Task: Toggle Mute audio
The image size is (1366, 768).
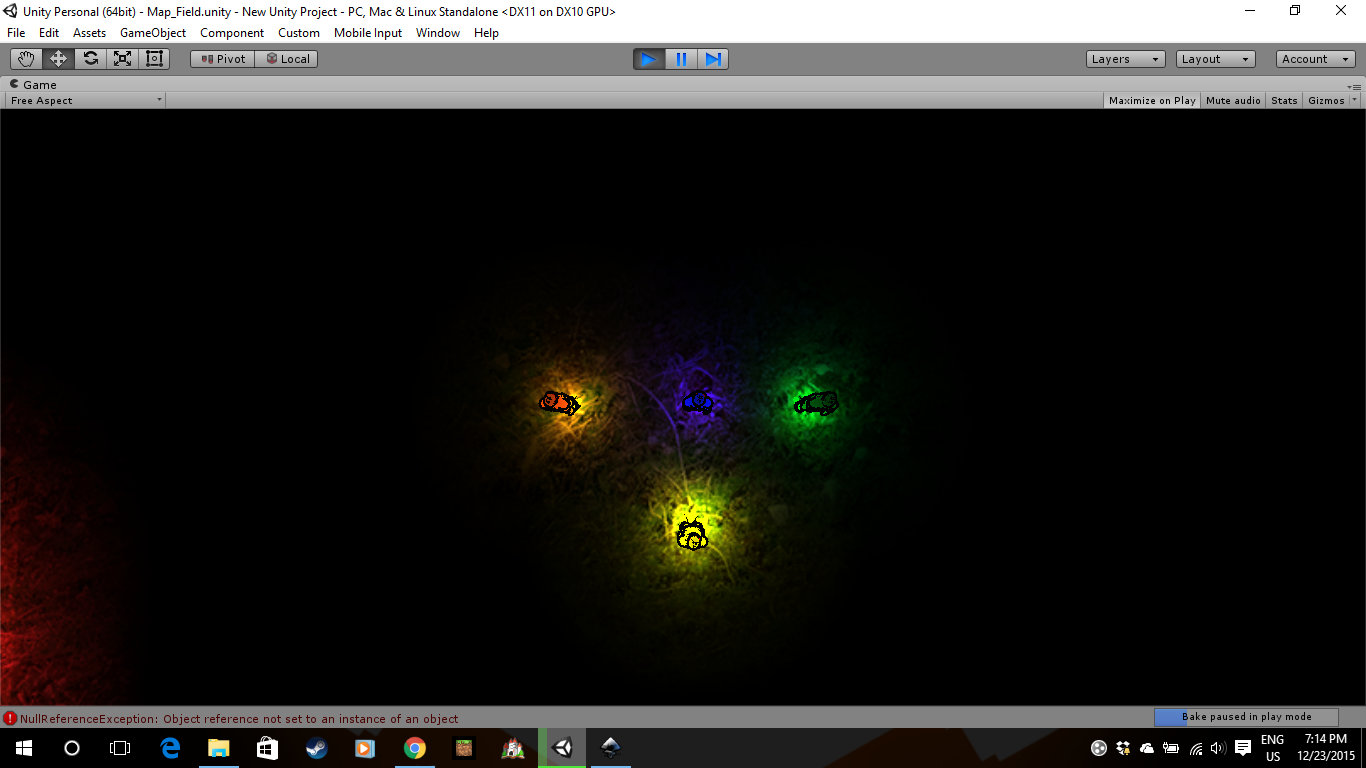Action: (1233, 100)
